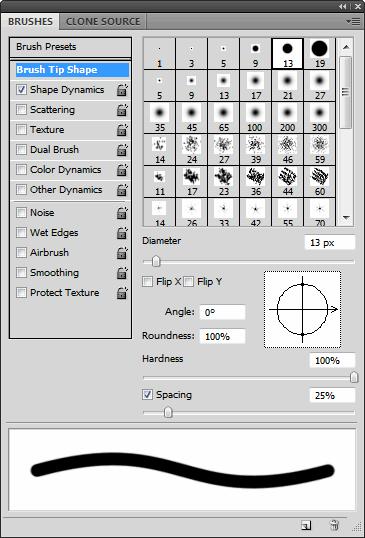Click the Angle value field
The height and width of the screenshot is (538, 365).
click(x=222, y=313)
